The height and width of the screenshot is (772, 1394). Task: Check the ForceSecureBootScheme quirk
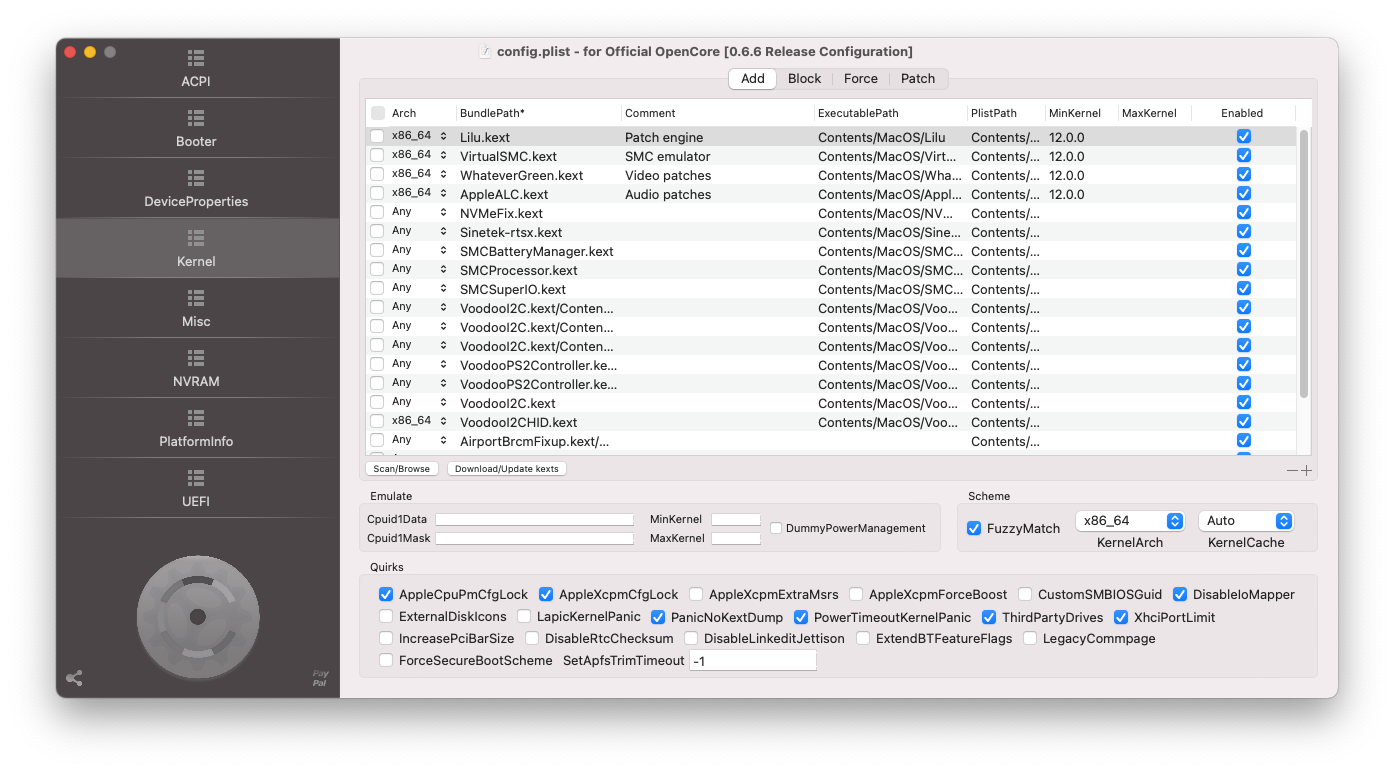386,660
